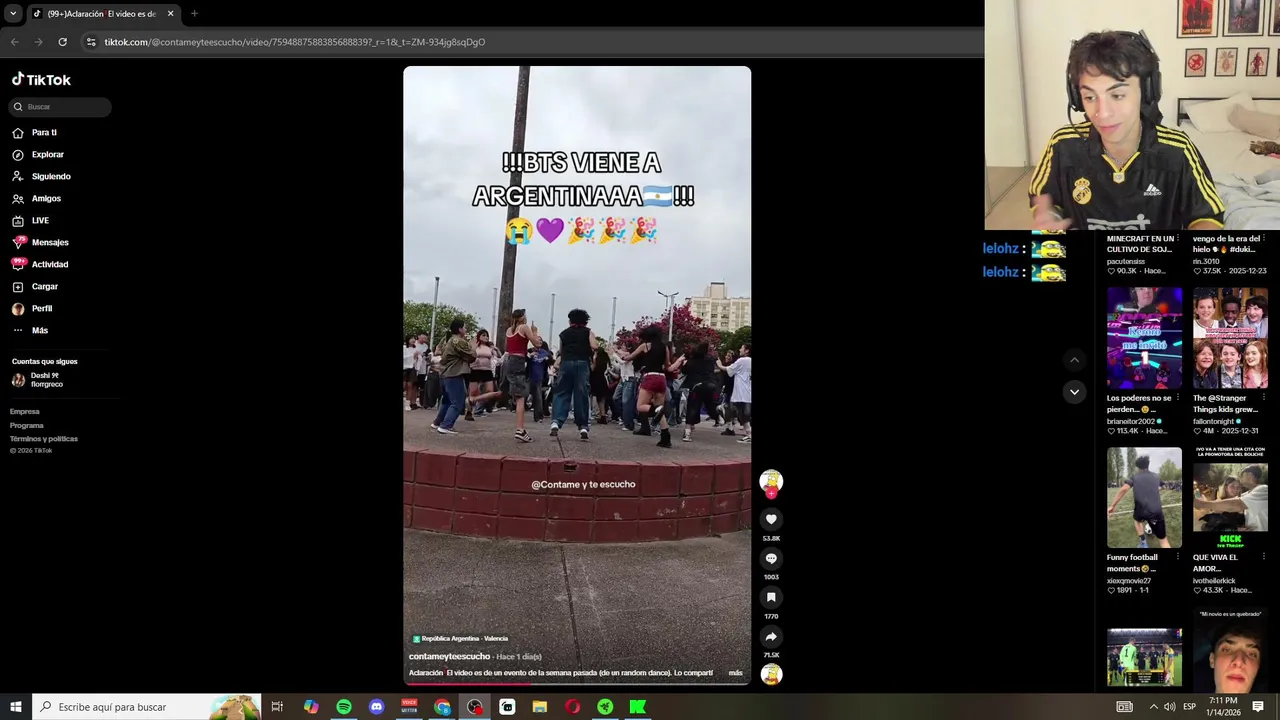
Task: Follow creator via the red plus badge
Action: click(771, 494)
